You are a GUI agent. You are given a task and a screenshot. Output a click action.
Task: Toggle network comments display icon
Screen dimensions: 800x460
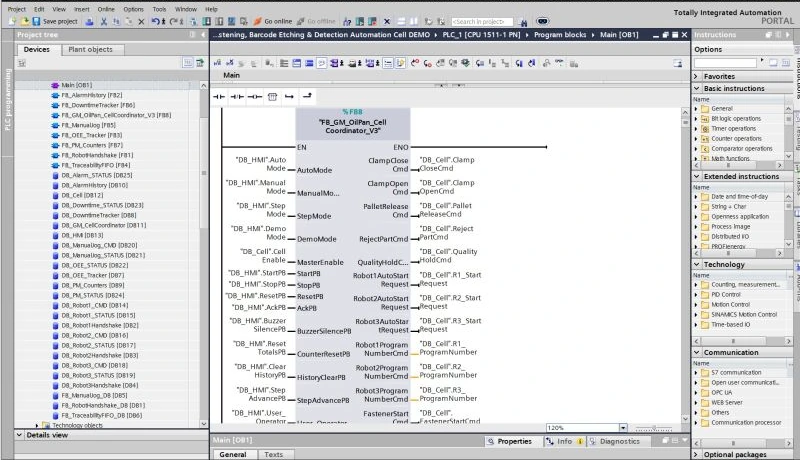(388, 63)
